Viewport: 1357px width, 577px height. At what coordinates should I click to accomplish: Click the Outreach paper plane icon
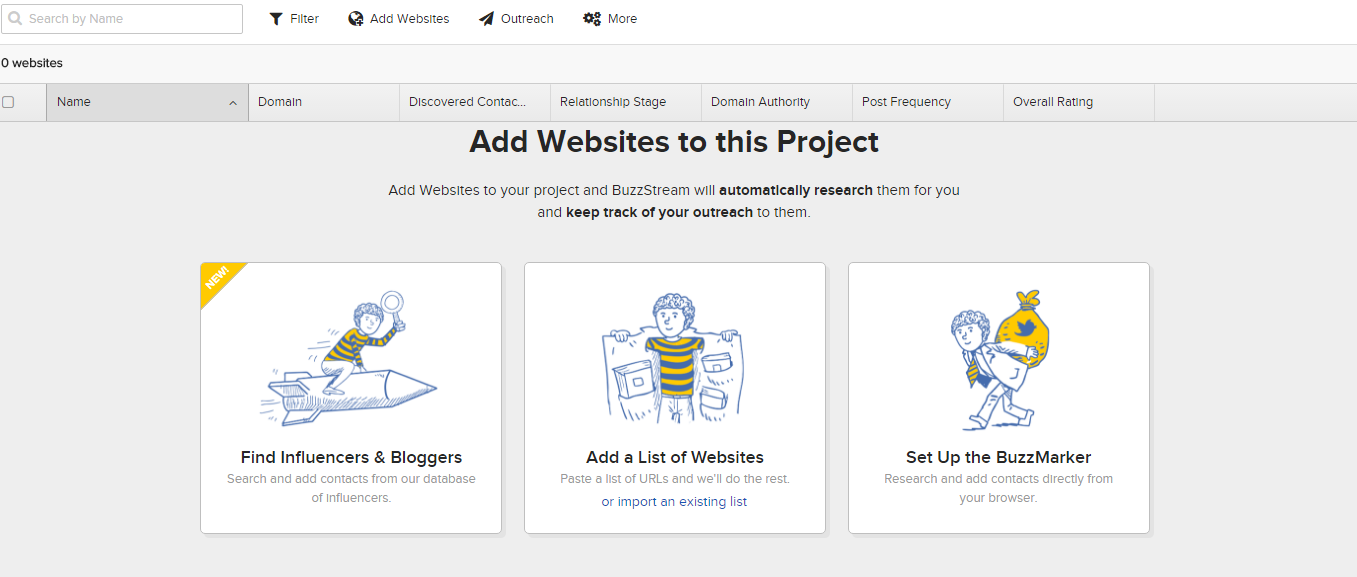pos(486,19)
